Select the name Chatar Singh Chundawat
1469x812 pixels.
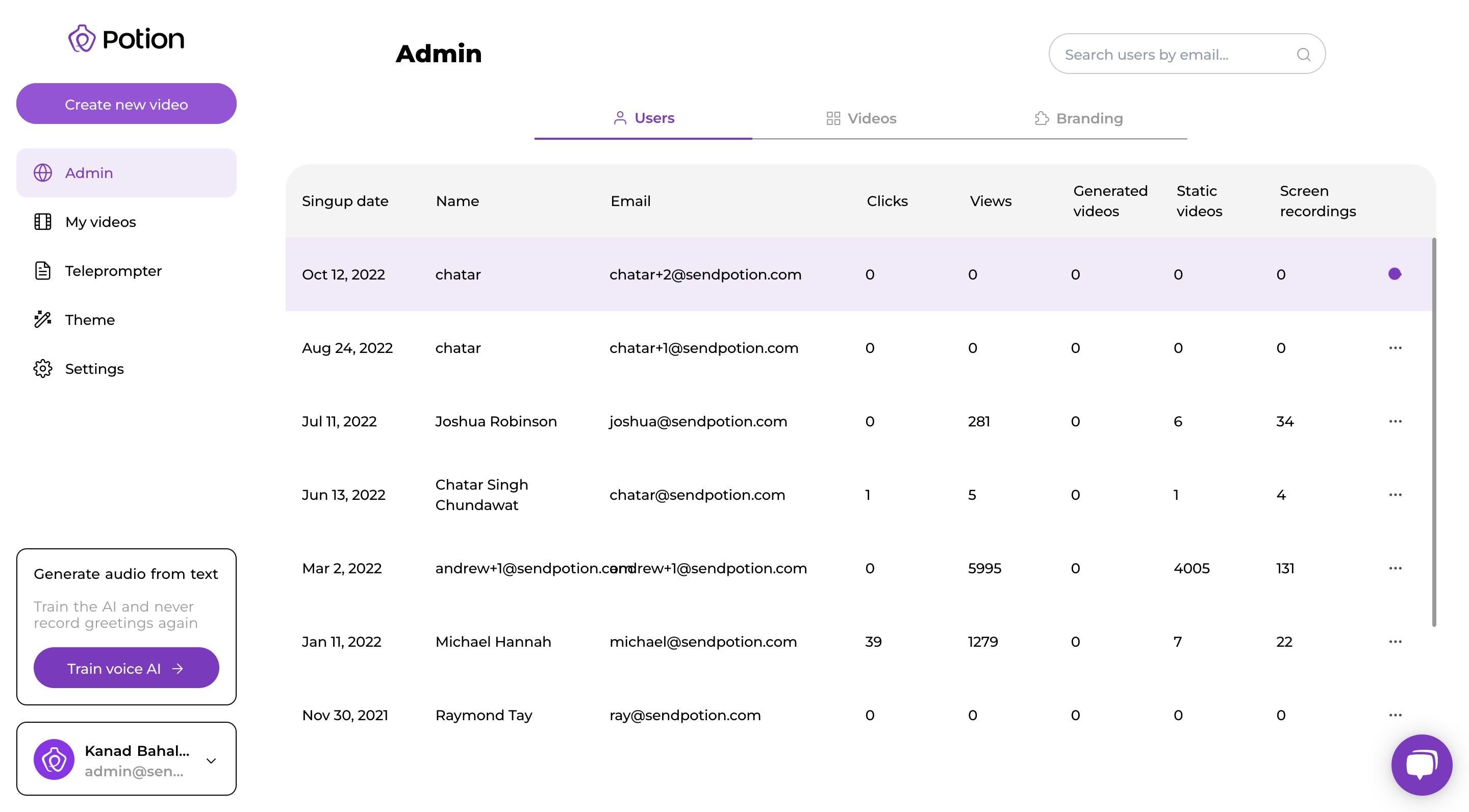[482, 495]
